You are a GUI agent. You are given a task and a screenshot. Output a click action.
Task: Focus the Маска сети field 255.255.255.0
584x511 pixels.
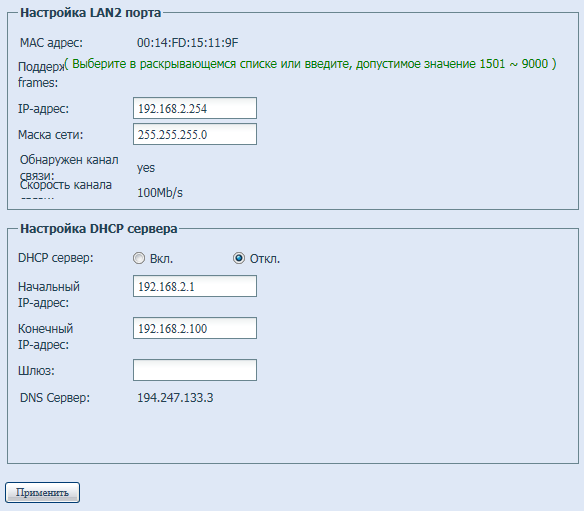195,134
